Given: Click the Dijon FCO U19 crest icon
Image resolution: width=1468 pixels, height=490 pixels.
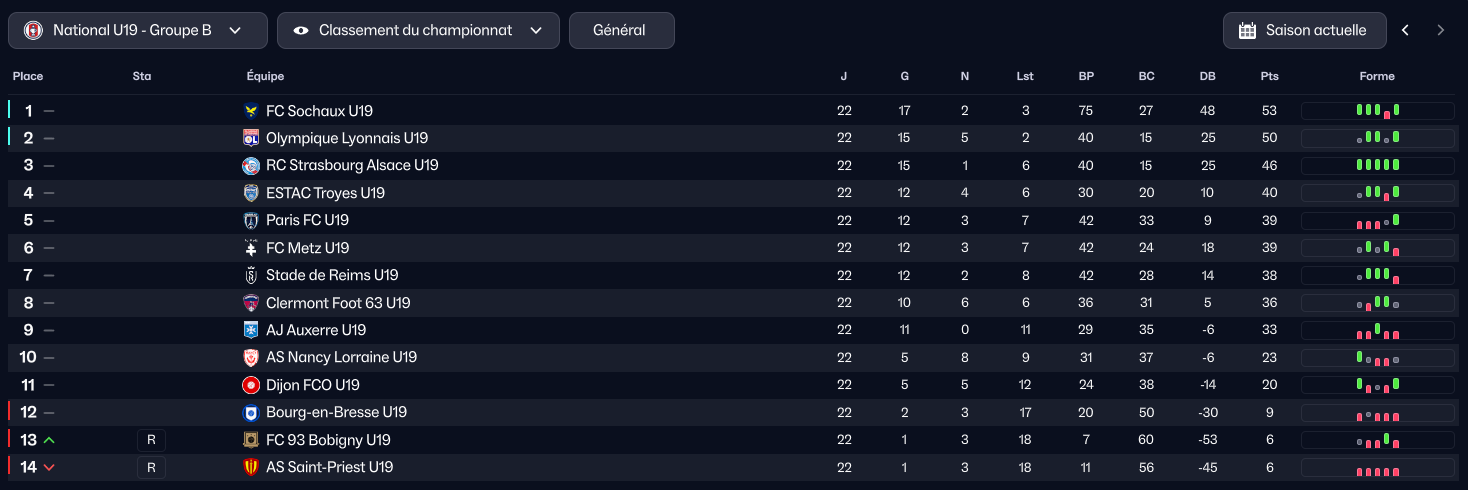Looking at the screenshot, I should pyautogui.click(x=251, y=385).
